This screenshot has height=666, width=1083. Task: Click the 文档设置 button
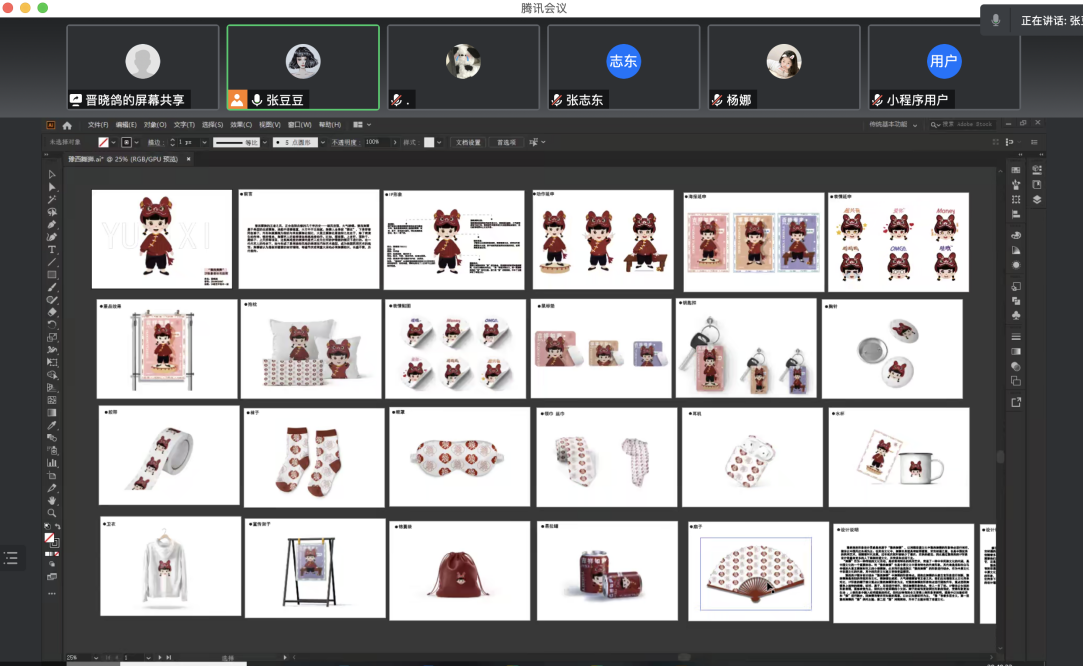coord(468,143)
